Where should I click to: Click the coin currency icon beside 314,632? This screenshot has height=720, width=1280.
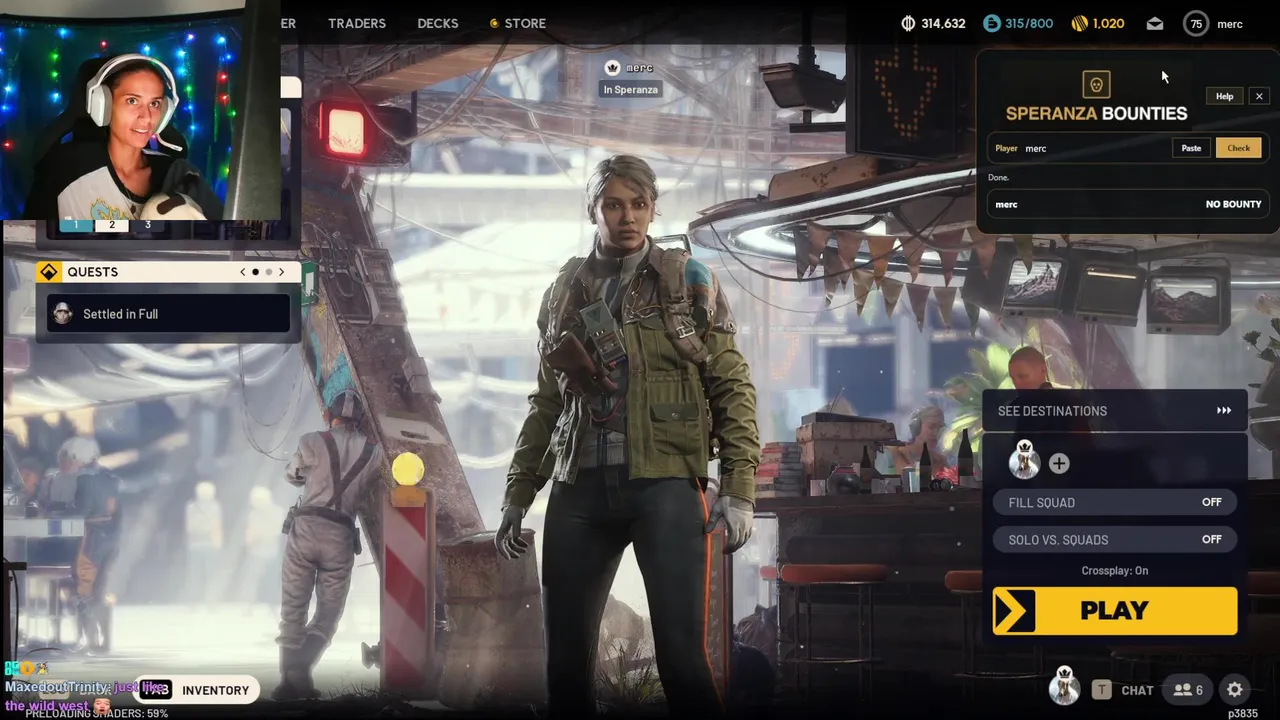coord(908,23)
